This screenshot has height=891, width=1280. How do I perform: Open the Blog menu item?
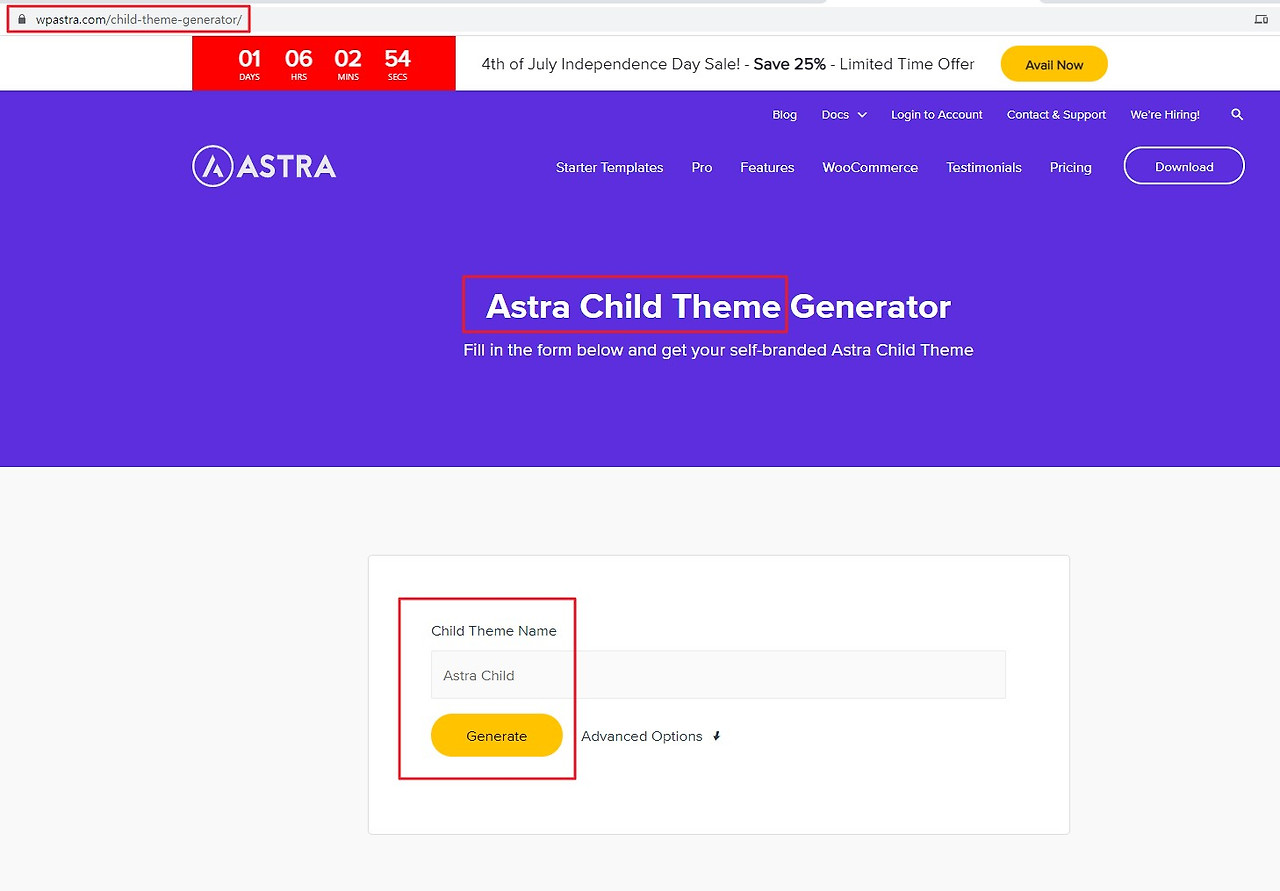point(784,114)
